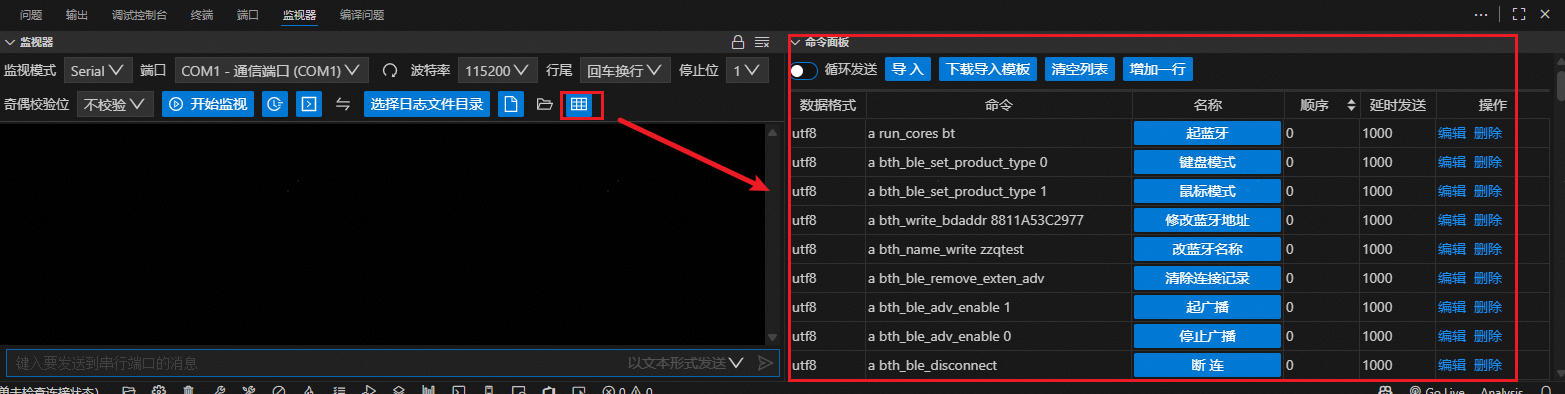
Task: Send the 鼠标模式 command
Action: 1208,191
